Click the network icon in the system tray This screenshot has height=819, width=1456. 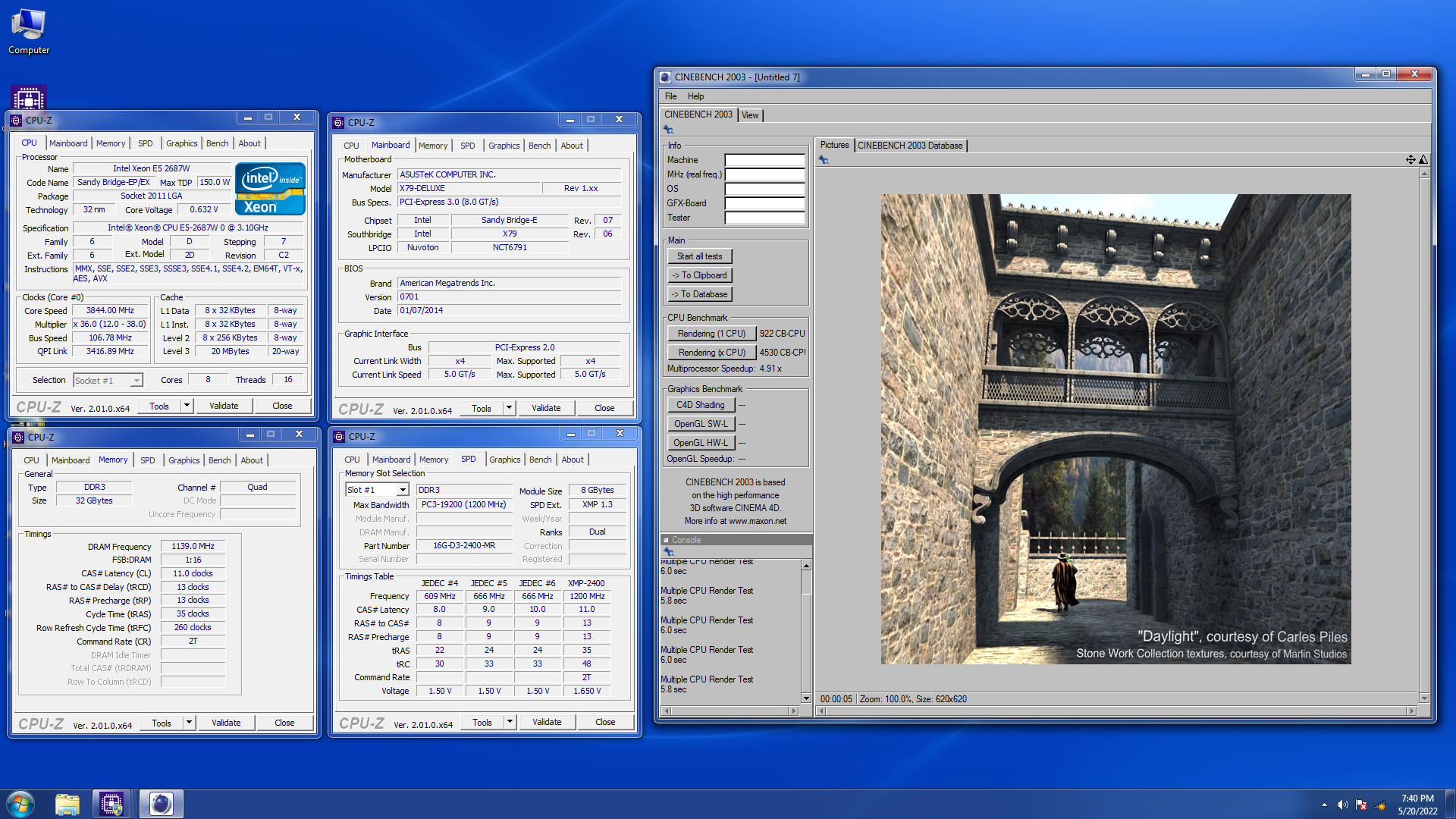point(1379,805)
